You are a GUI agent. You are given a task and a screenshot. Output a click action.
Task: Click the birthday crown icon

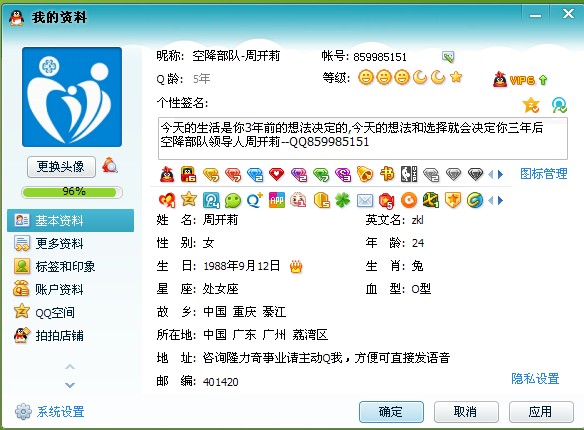[296, 266]
